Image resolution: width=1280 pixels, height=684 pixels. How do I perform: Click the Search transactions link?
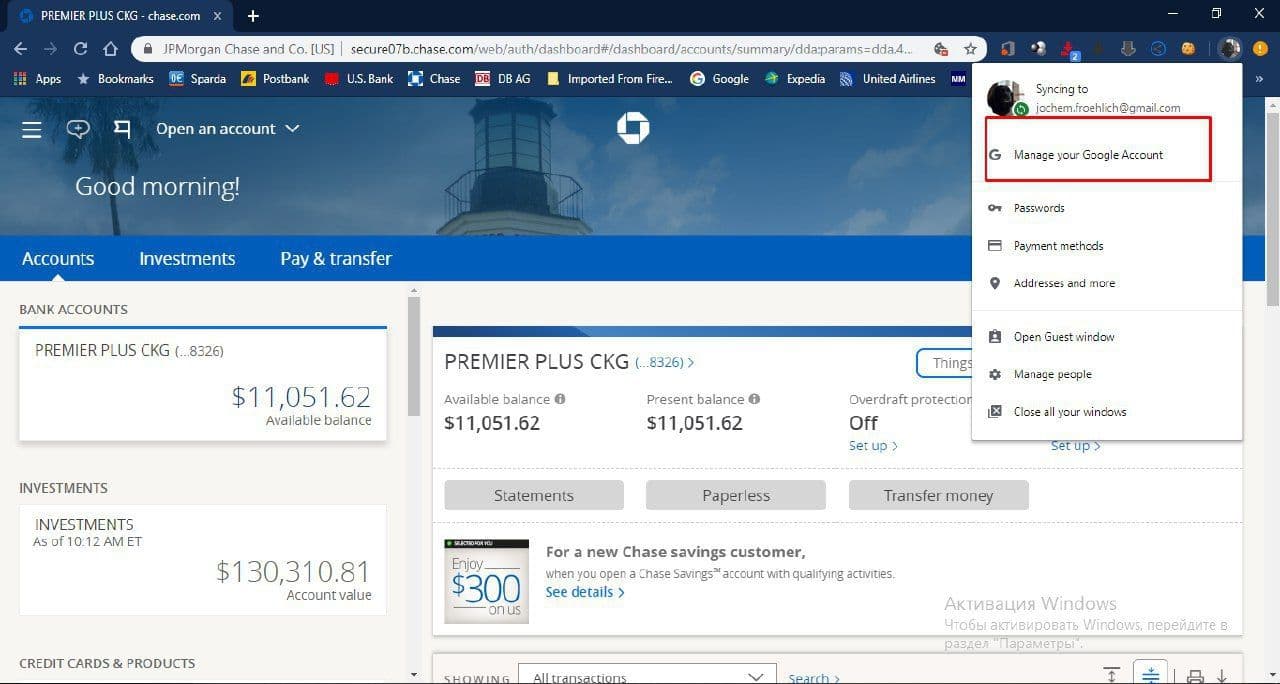click(814, 678)
